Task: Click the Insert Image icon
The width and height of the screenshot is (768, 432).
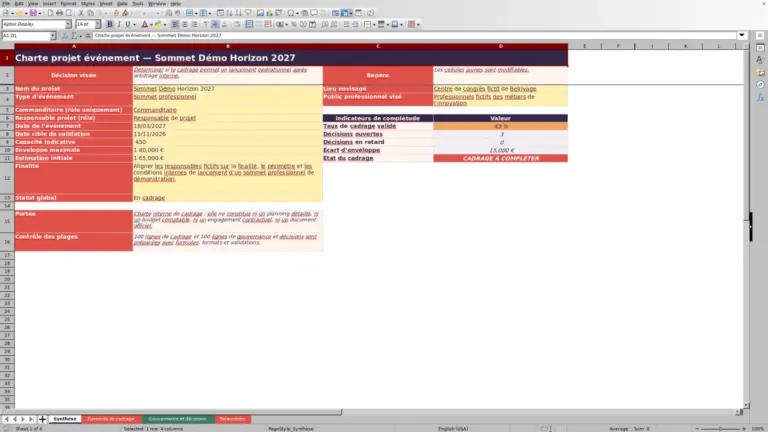Action: pos(260,13)
